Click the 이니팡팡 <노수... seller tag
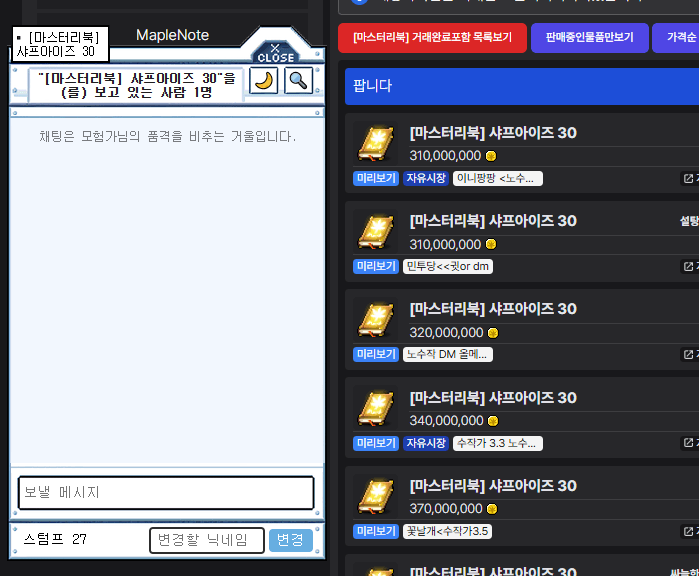The width and height of the screenshot is (699, 576). pyautogui.click(x=498, y=178)
